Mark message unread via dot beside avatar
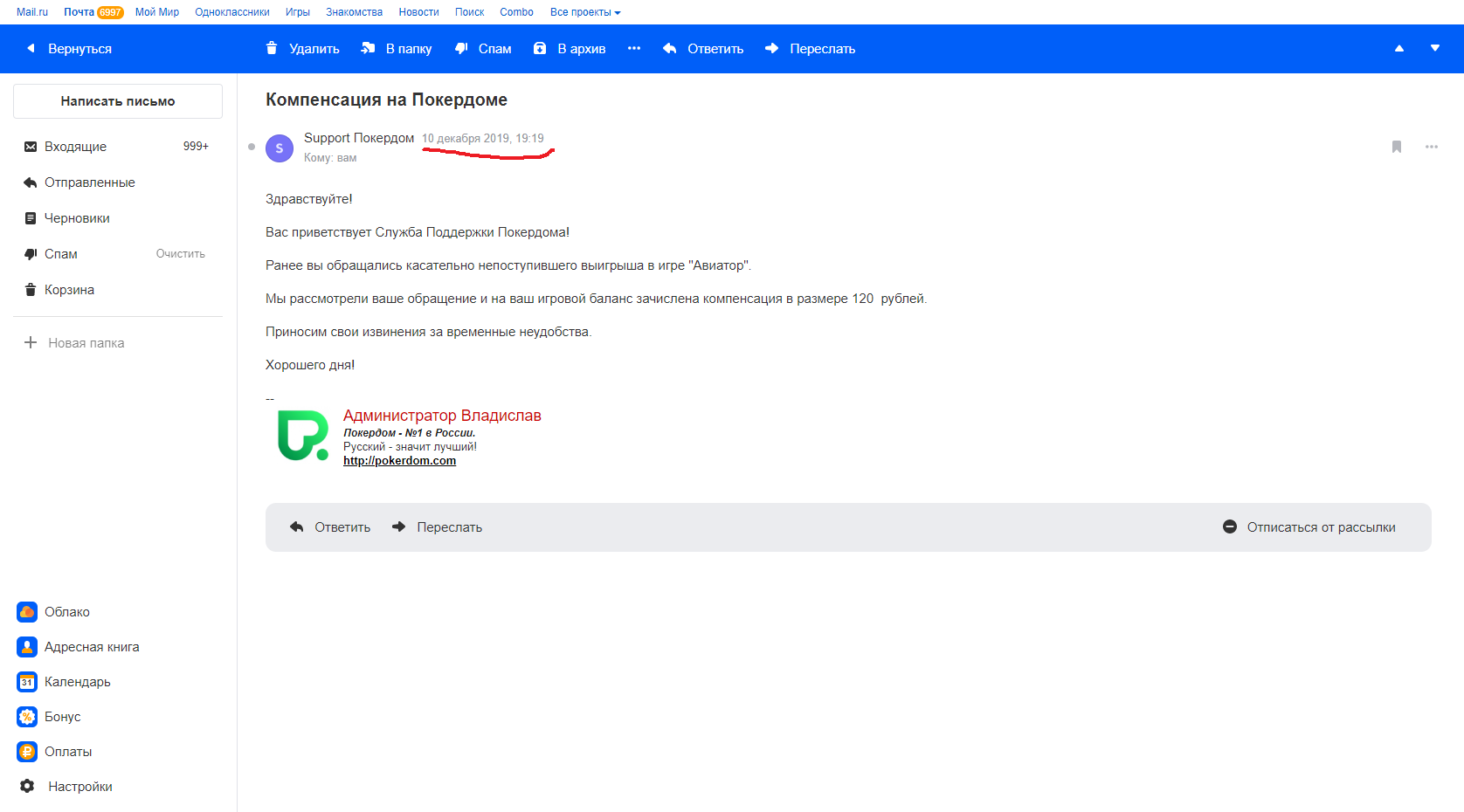The image size is (1464, 812). click(x=252, y=147)
